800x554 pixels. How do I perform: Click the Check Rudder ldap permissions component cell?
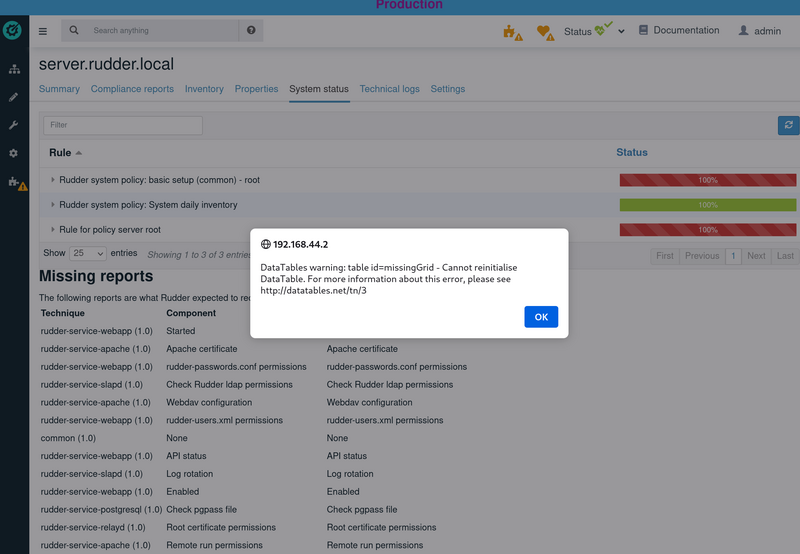tap(229, 385)
